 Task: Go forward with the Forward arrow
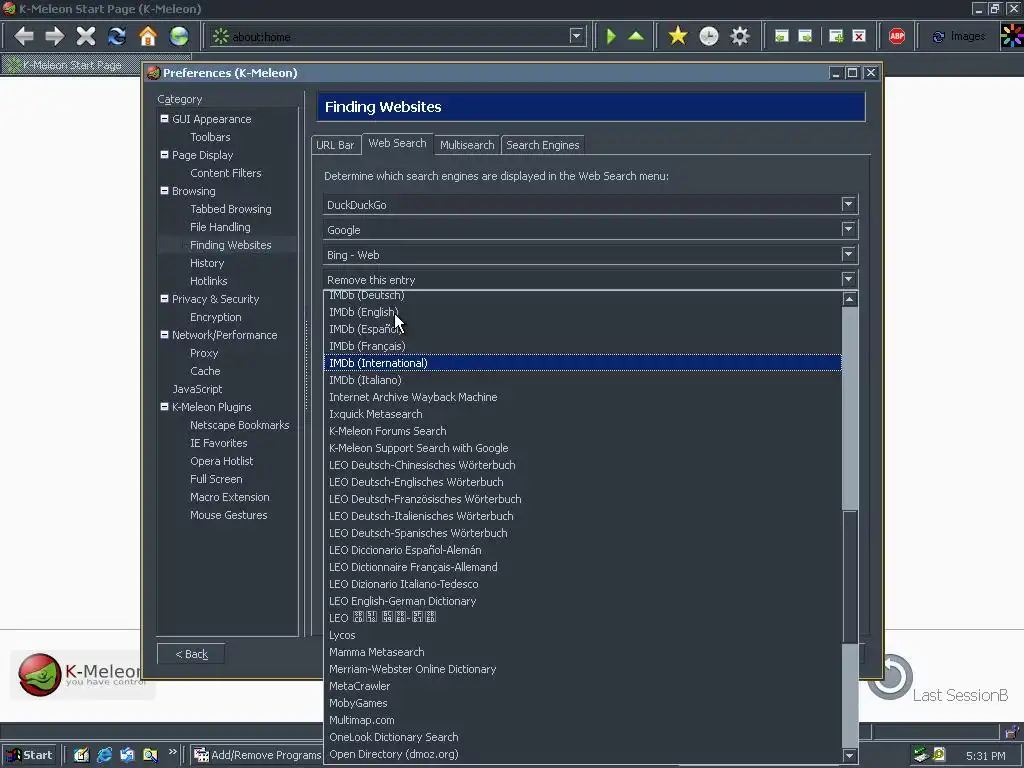coord(55,36)
